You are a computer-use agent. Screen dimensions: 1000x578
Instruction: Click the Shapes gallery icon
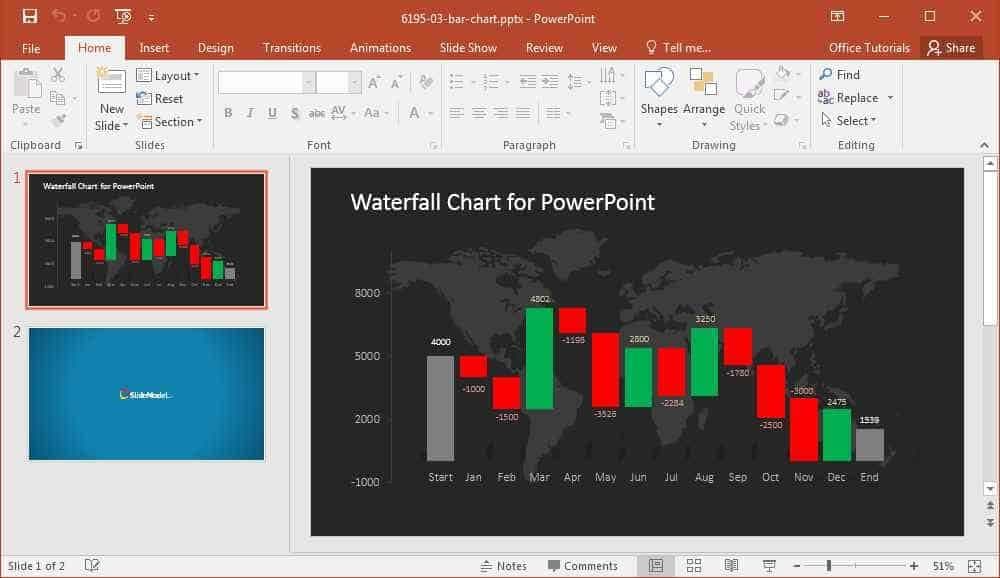[x=659, y=83]
